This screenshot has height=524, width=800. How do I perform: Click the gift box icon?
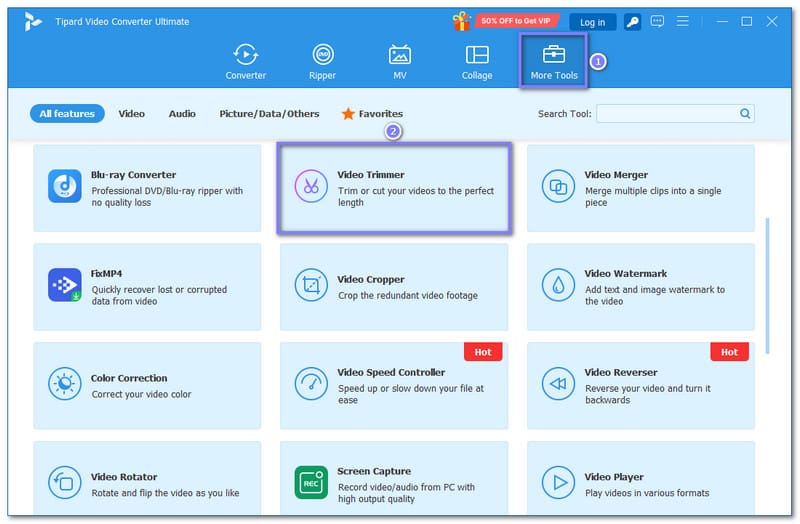coord(461,21)
